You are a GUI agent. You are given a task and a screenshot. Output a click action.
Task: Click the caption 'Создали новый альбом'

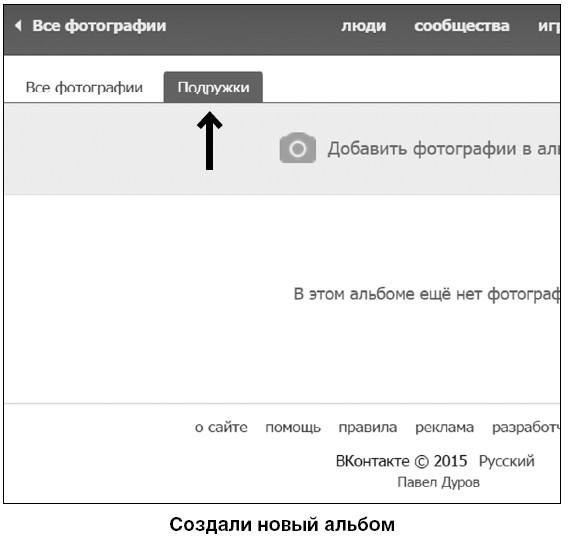coord(282,524)
